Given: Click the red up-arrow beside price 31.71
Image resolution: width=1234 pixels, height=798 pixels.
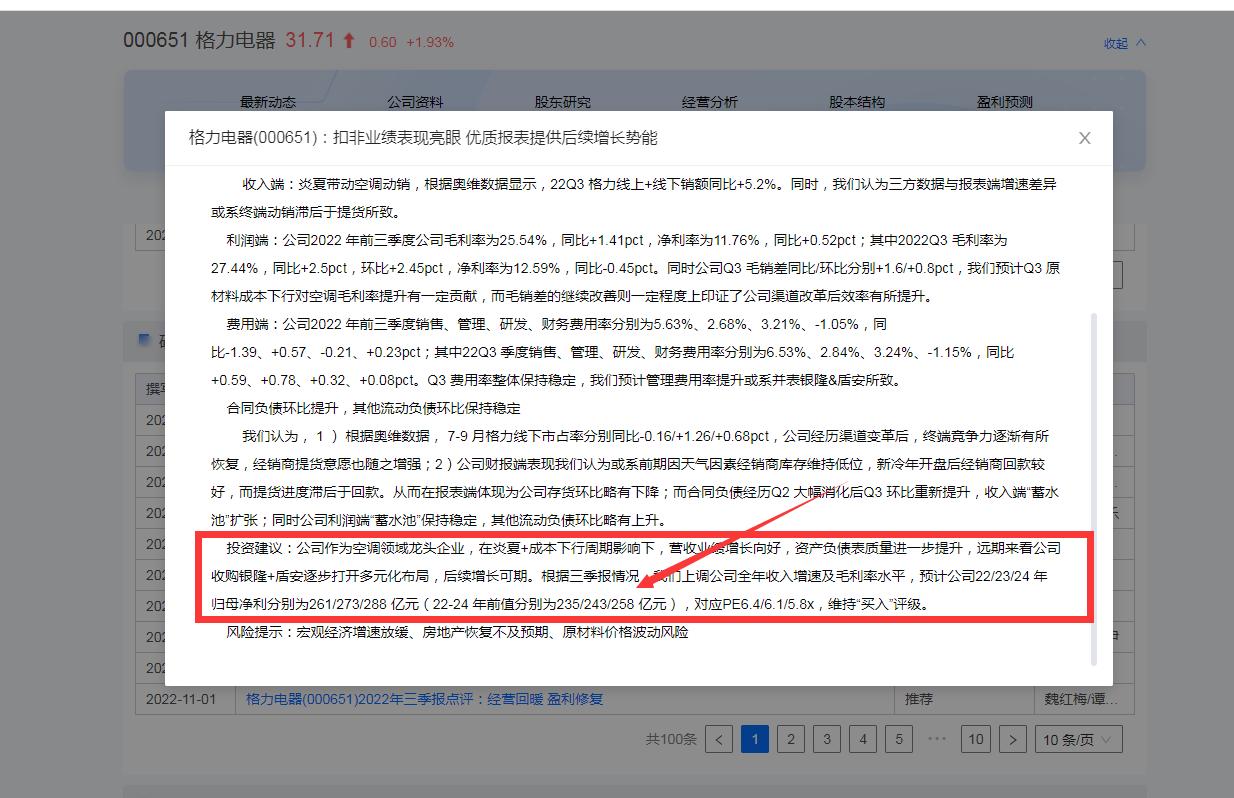Looking at the screenshot, I should pos(347,39).
